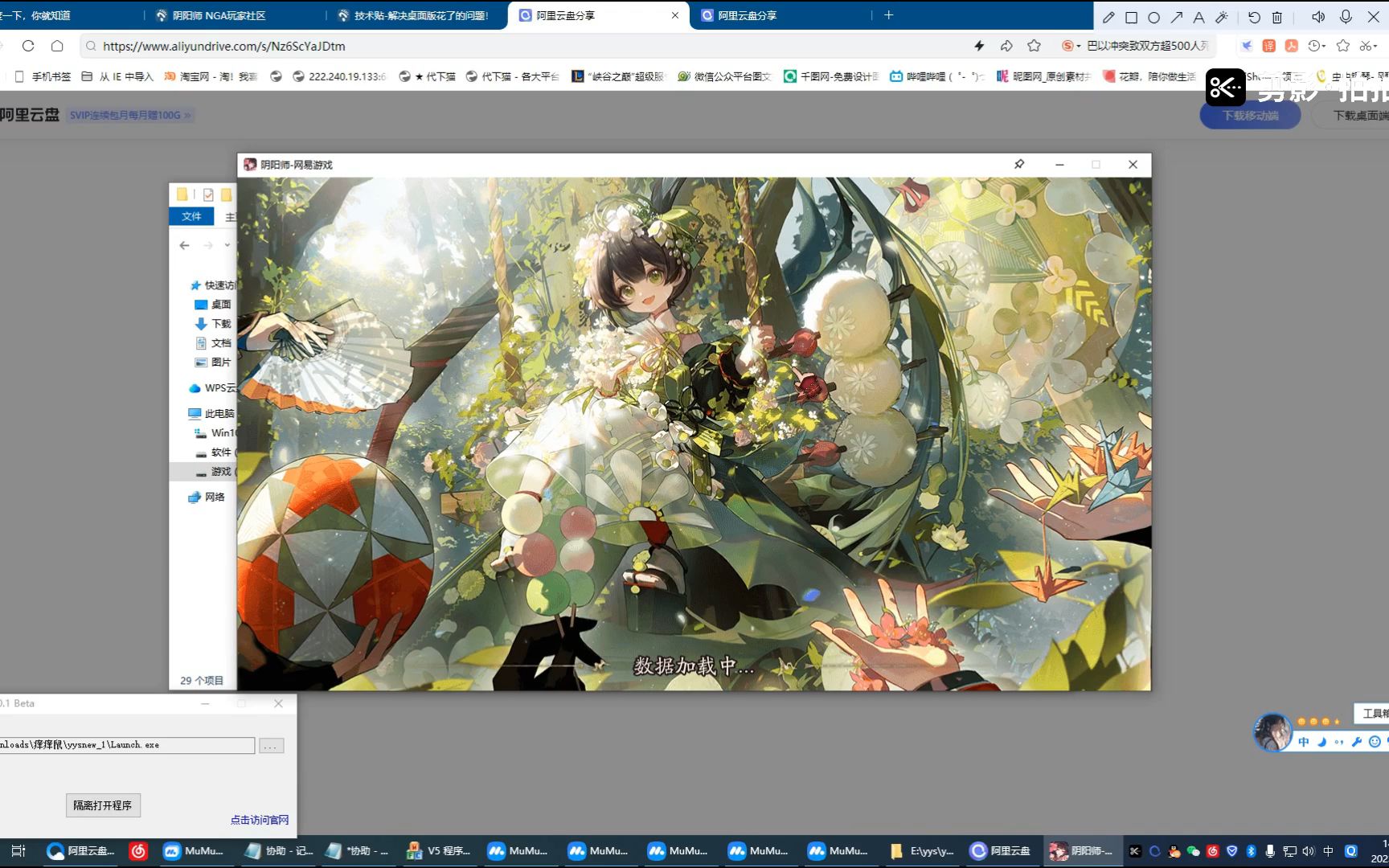Toggle system speaker recording icon

[x=1318, y=17]
